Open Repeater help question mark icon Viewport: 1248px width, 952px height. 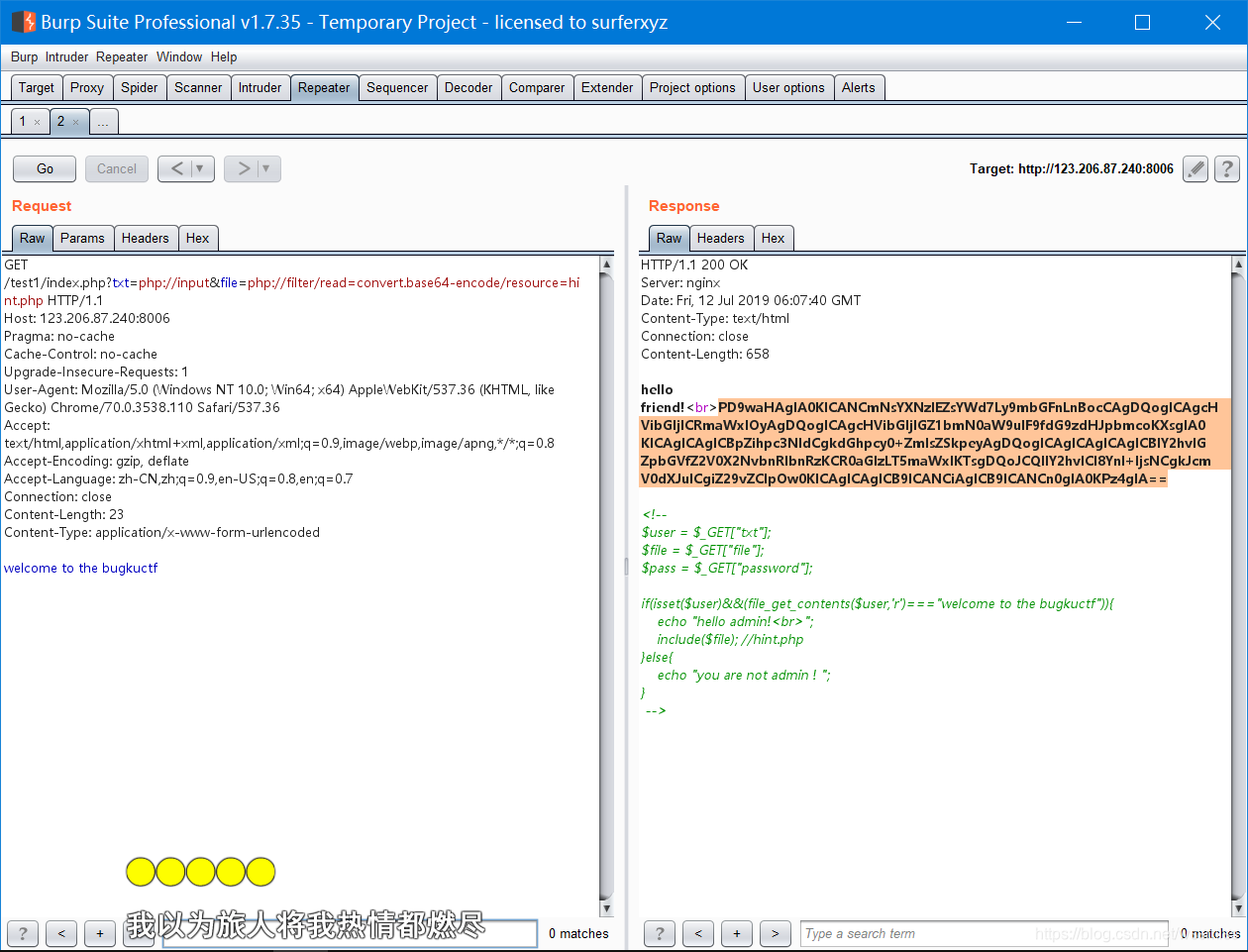point(1227,168)
